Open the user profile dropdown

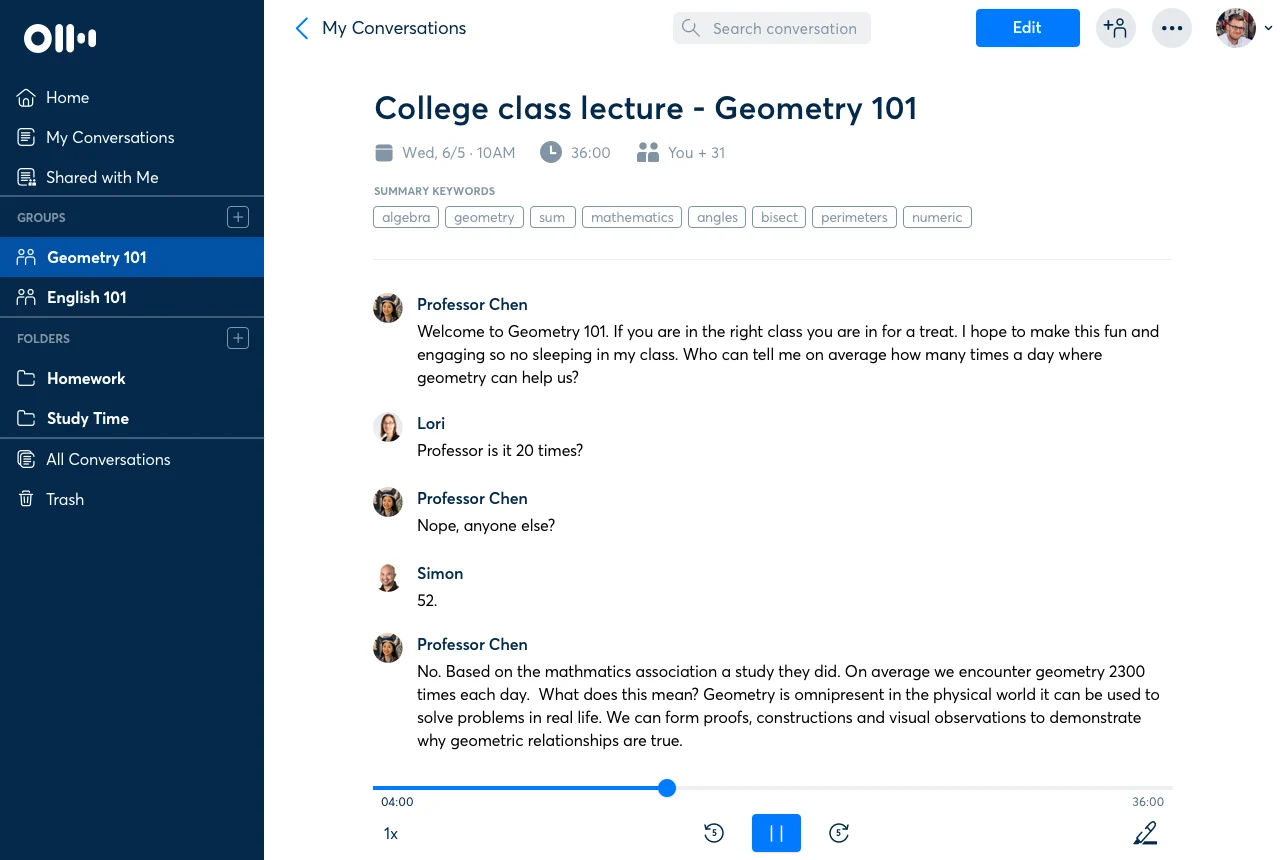1243,28
